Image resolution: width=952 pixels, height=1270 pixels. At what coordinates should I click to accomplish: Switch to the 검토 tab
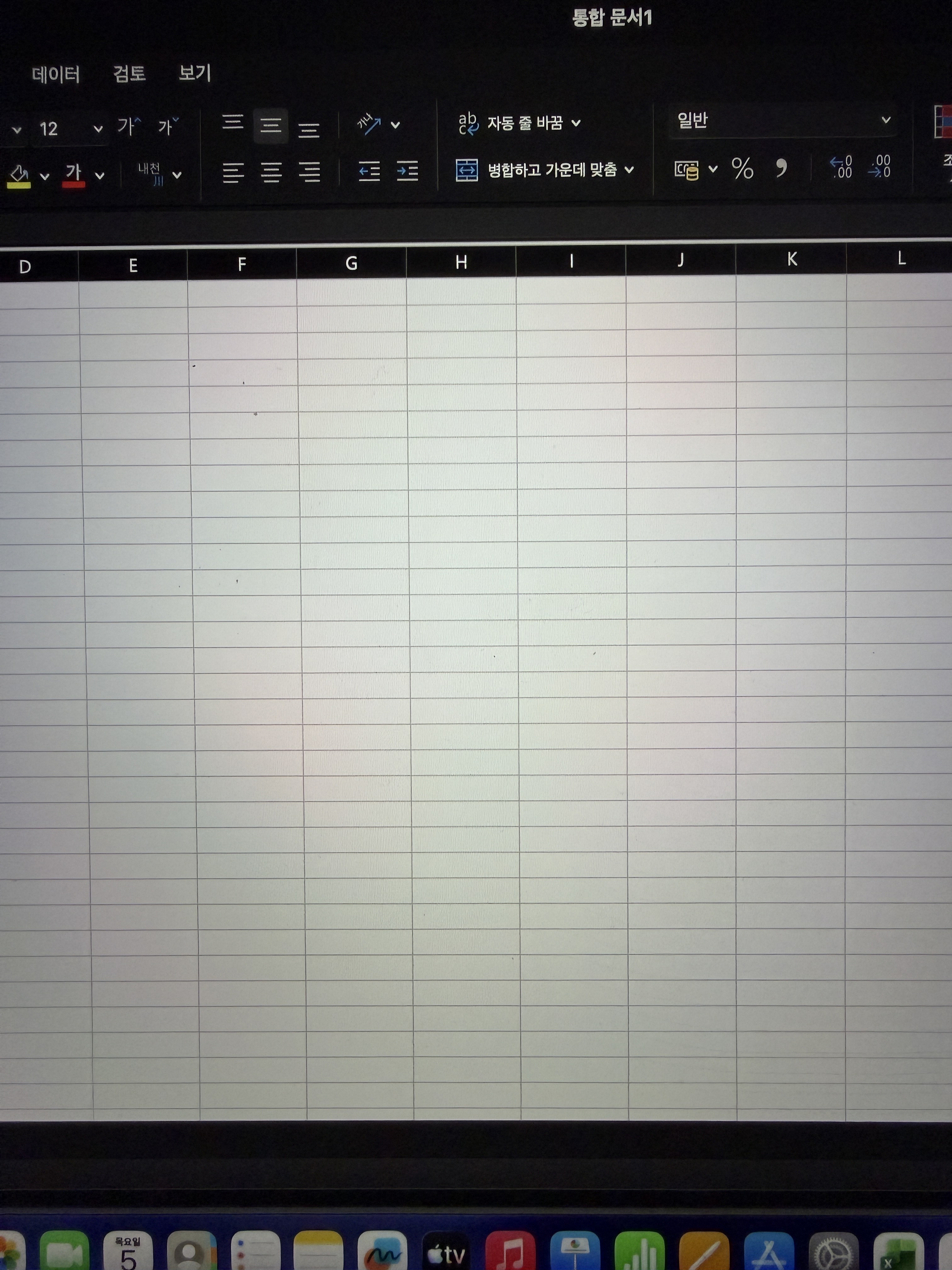click(129, 73)
